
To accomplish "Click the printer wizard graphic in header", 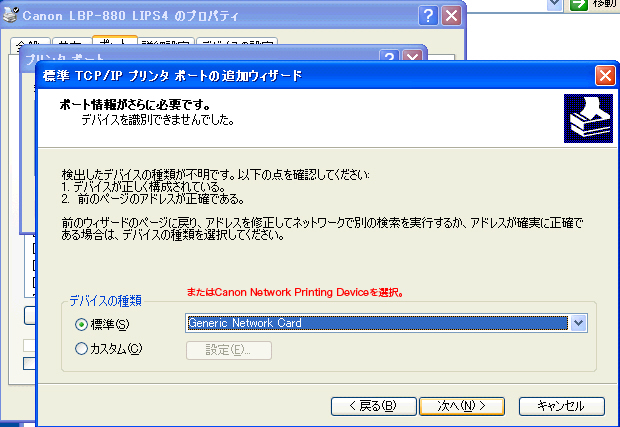I will (588, 118).
